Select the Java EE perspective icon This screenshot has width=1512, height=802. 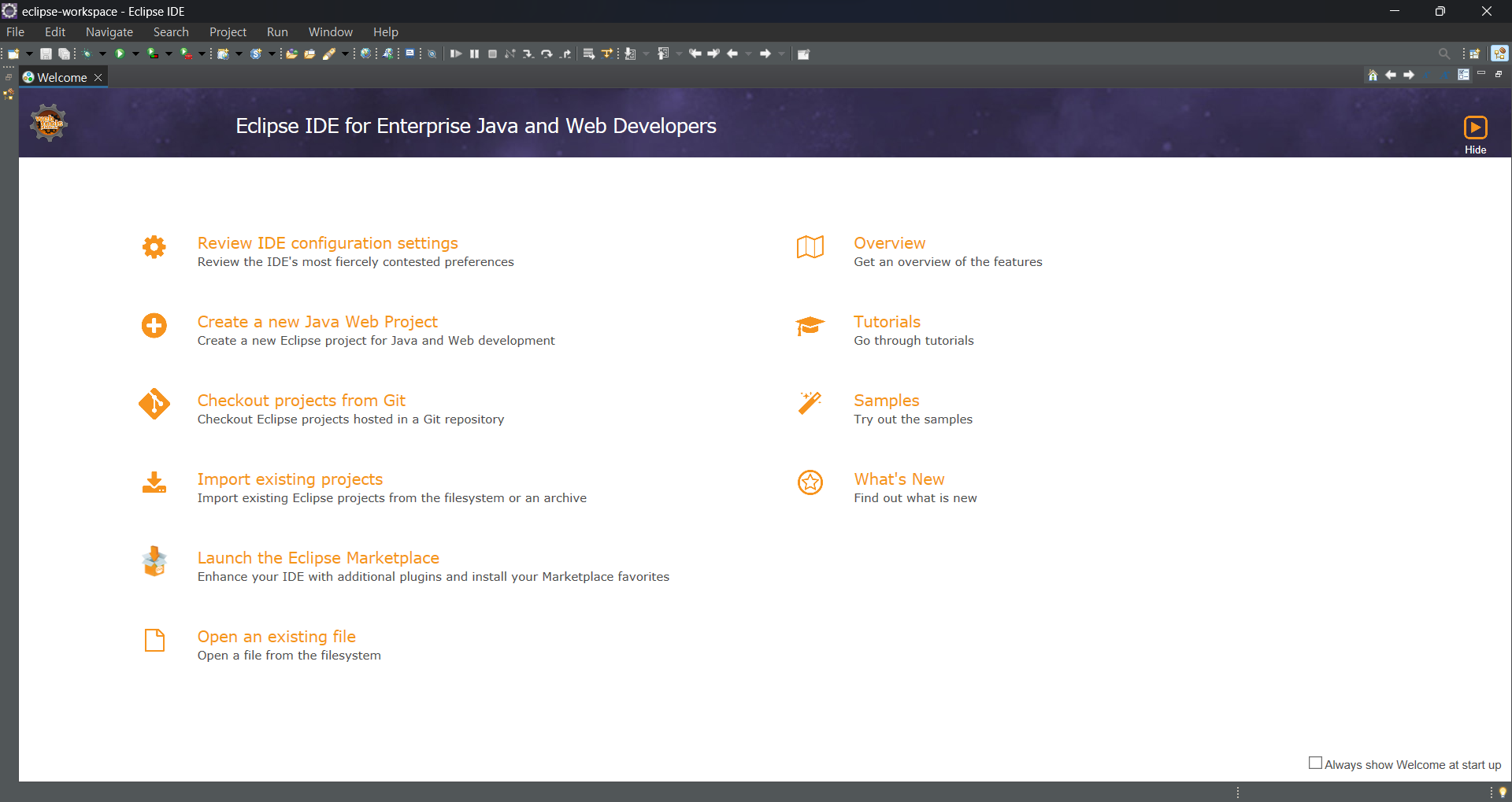[1499, 54]
